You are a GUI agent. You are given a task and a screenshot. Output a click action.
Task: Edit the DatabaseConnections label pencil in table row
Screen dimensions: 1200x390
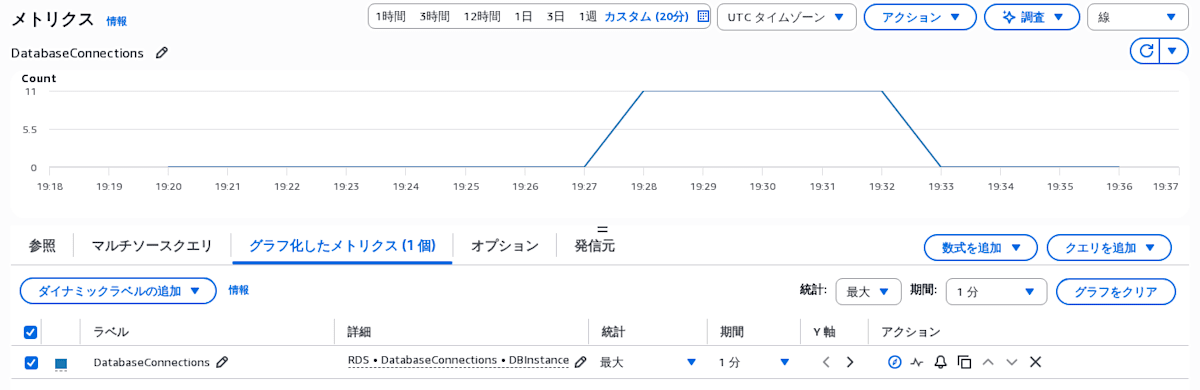click(222, 362)
